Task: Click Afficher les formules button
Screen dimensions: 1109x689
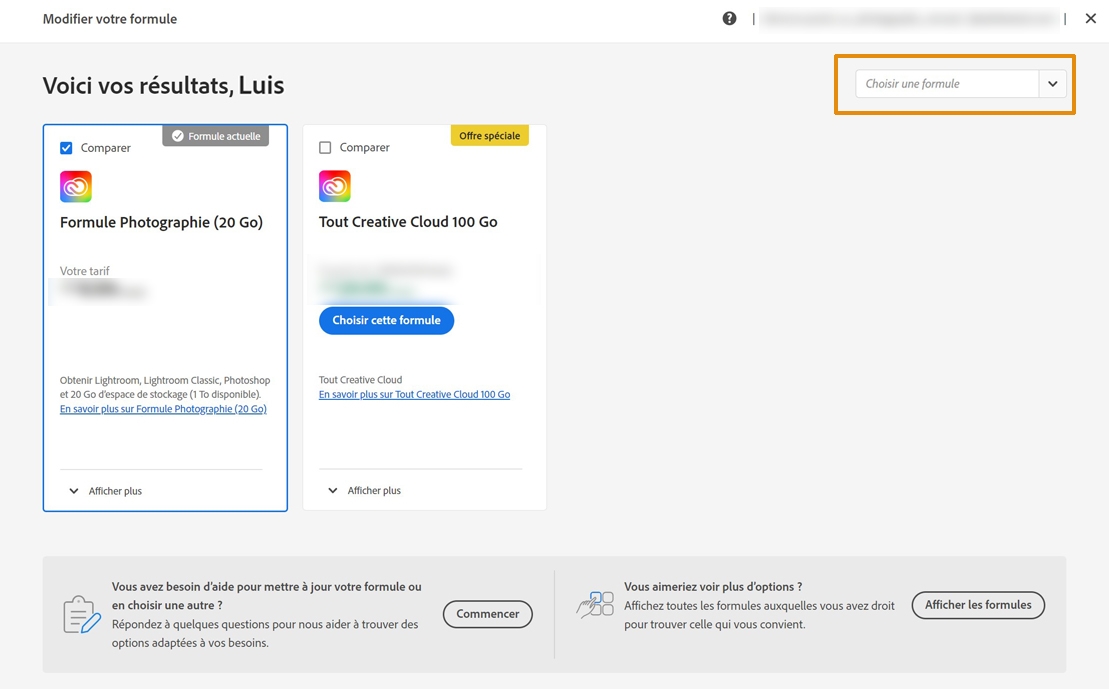Action: [x=978, y=605]
